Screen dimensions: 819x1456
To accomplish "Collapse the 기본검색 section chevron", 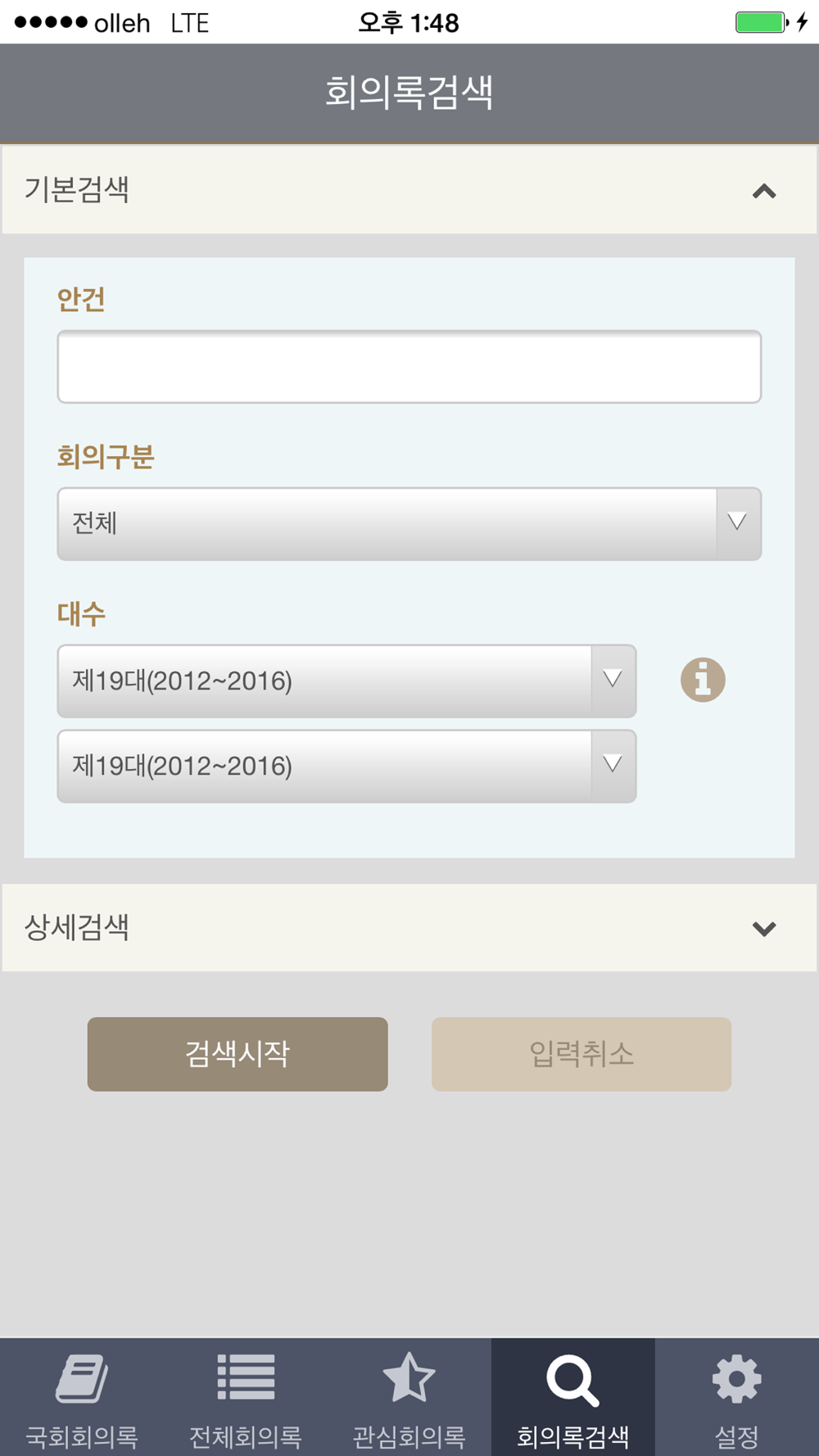I will [763, 192].
